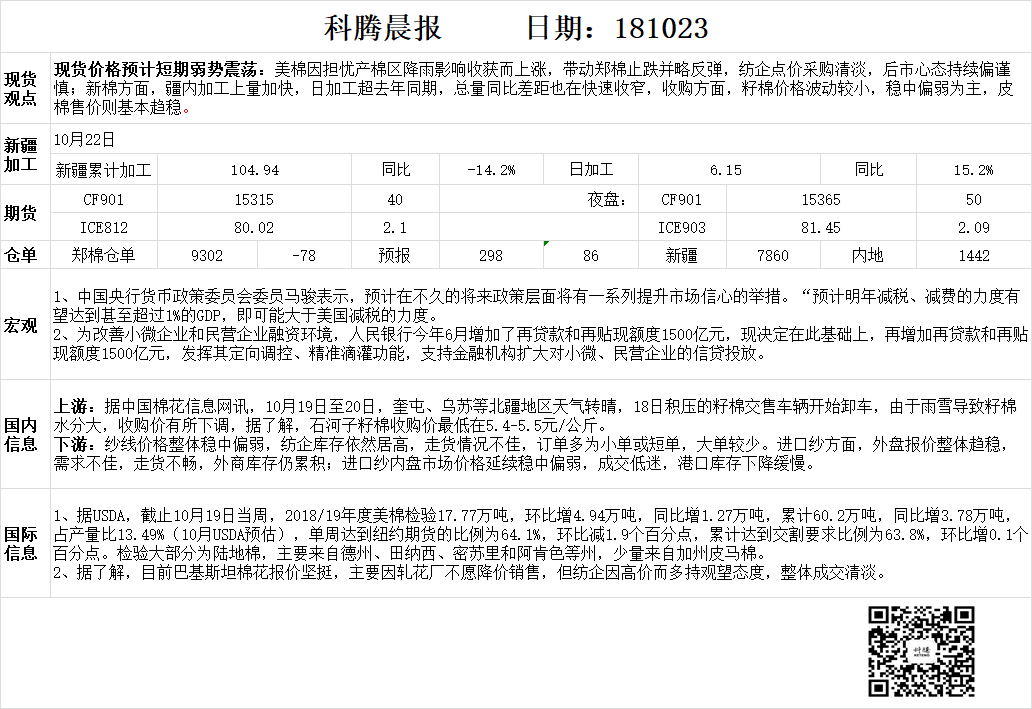The height and width of the screenshot is (709, 1032).
Task: Select the 郑棉仓单 label cell
Action: click(x=103, y=256)
